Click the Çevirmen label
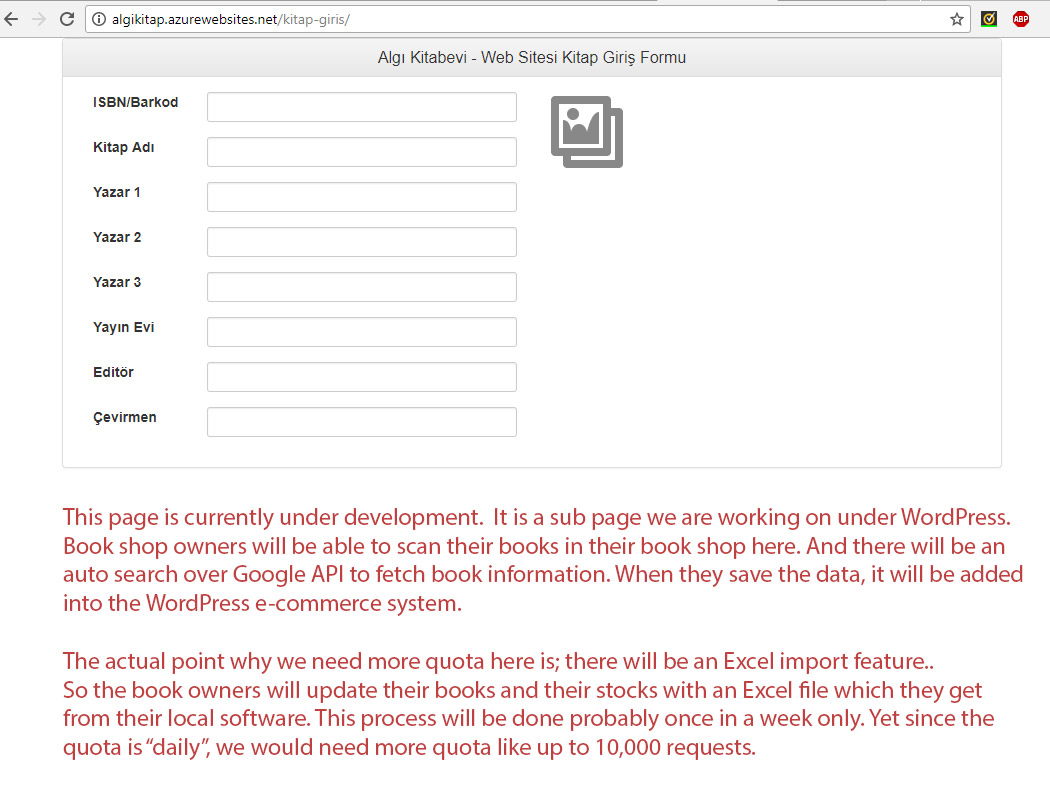The image size is (1050, 804). coord(125,418)
